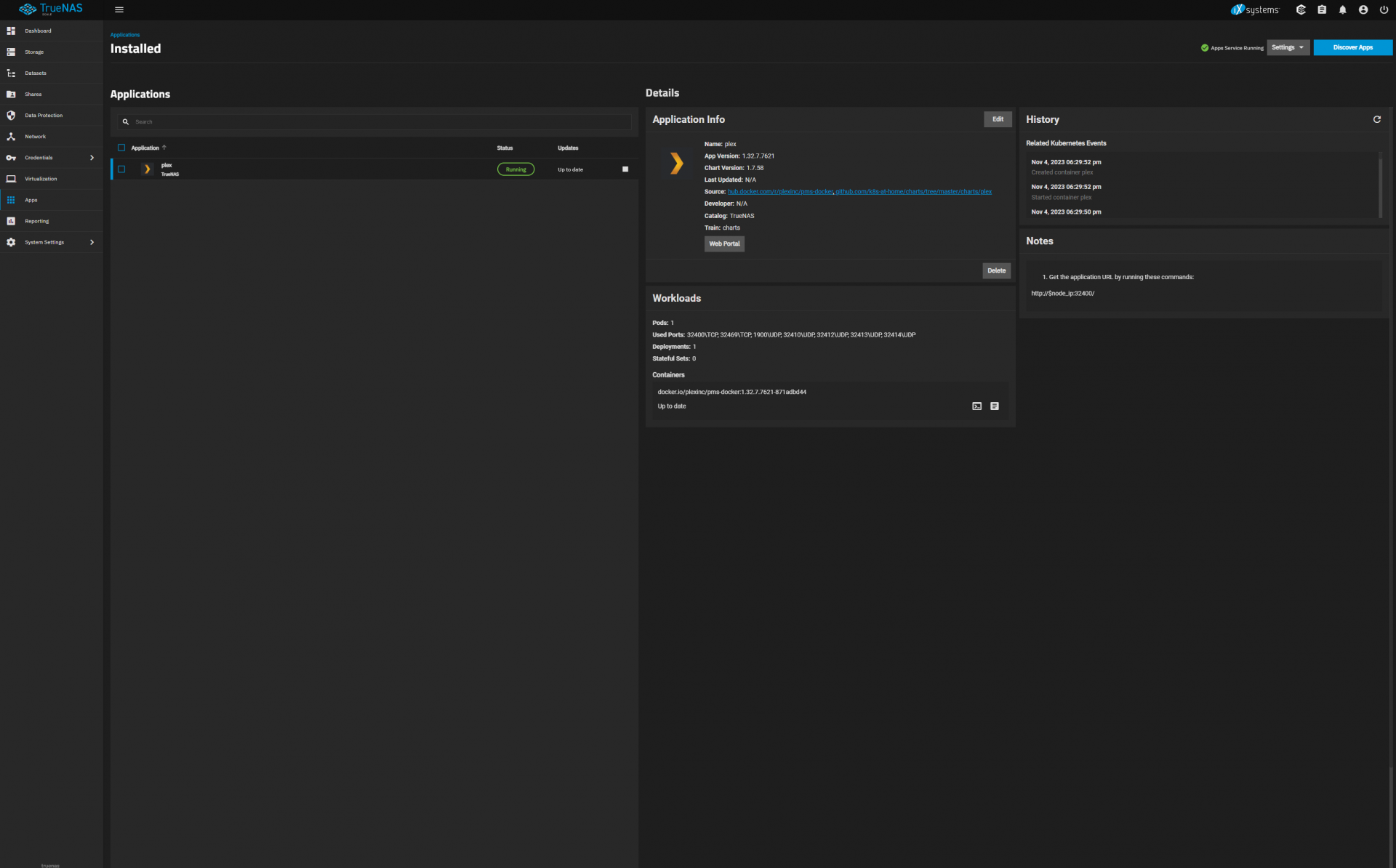Viewport: 1396px width, 868px height.
Task: Go to Dashboard in the sidebar
Action: click(38, 31)
